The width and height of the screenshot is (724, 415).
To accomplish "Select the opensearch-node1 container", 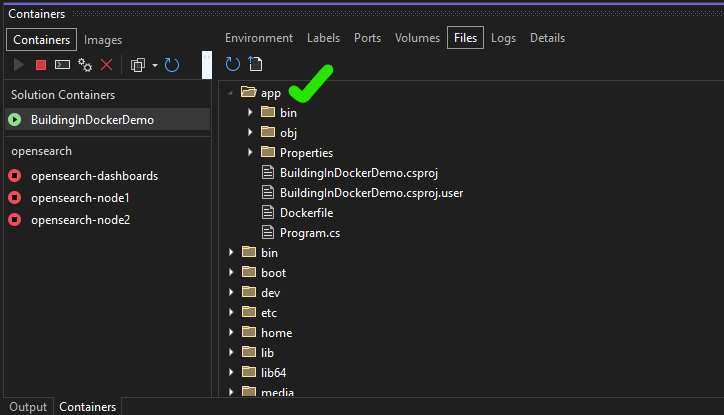I will 80,198.
